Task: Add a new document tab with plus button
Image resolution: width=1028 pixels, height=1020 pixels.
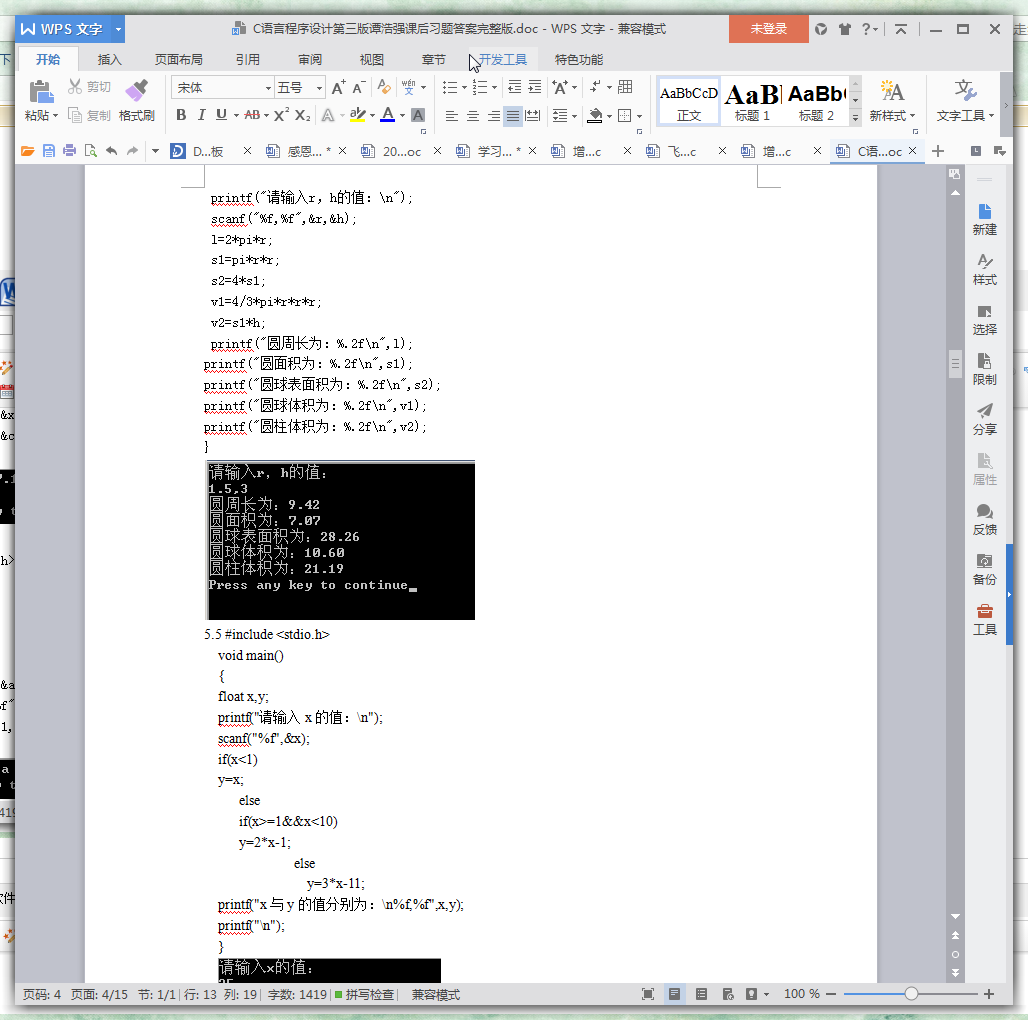Action: tap(938, 151)
